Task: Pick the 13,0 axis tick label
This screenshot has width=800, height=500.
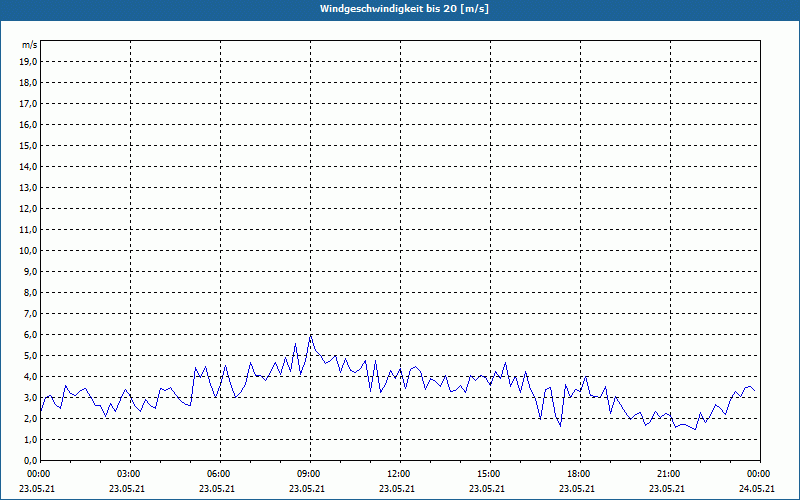Action: point(29,187)
